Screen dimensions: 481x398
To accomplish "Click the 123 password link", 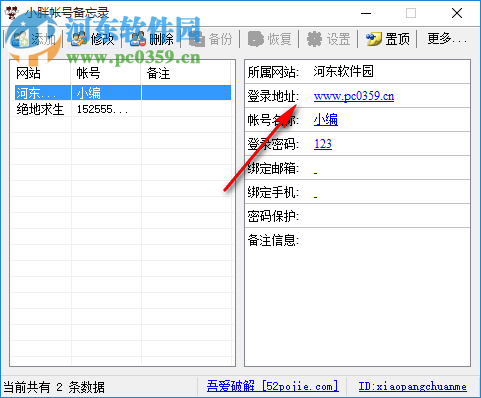I will [x=323, y=144].
